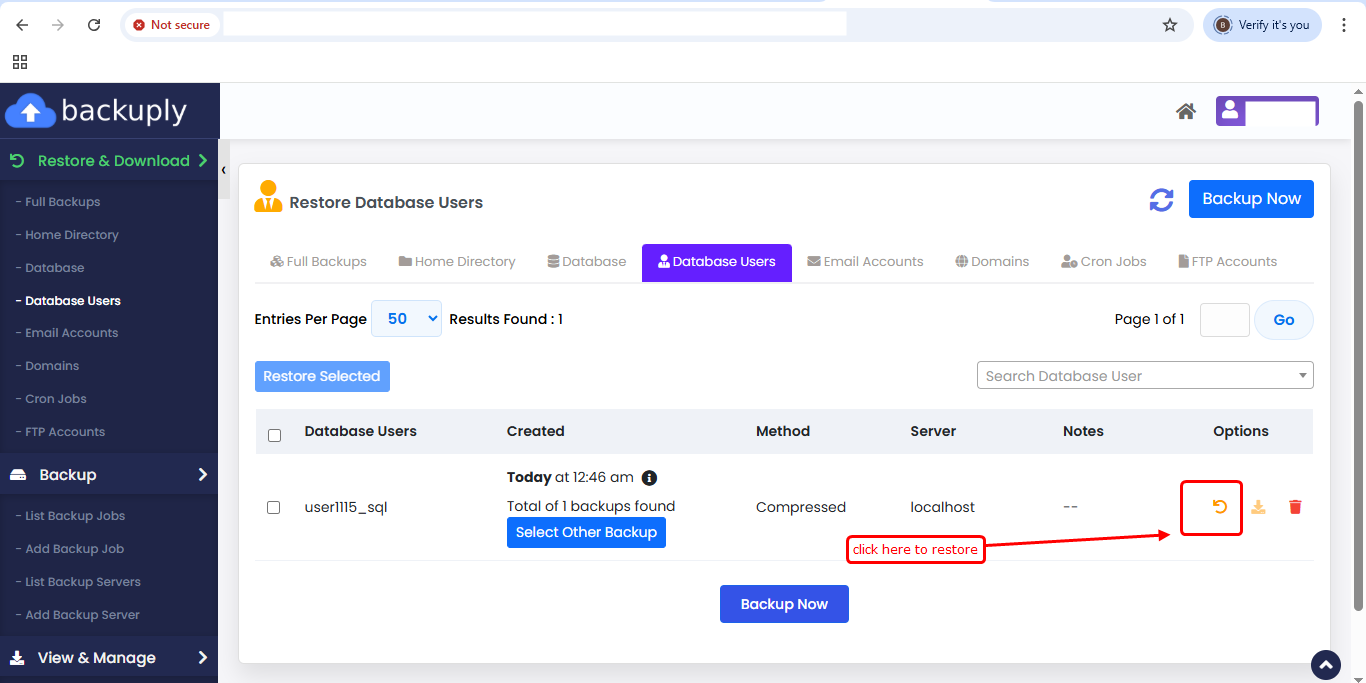Open the Entries Per Page dropdown
This screenshot has width=1366, height=683.
(406, 319)
